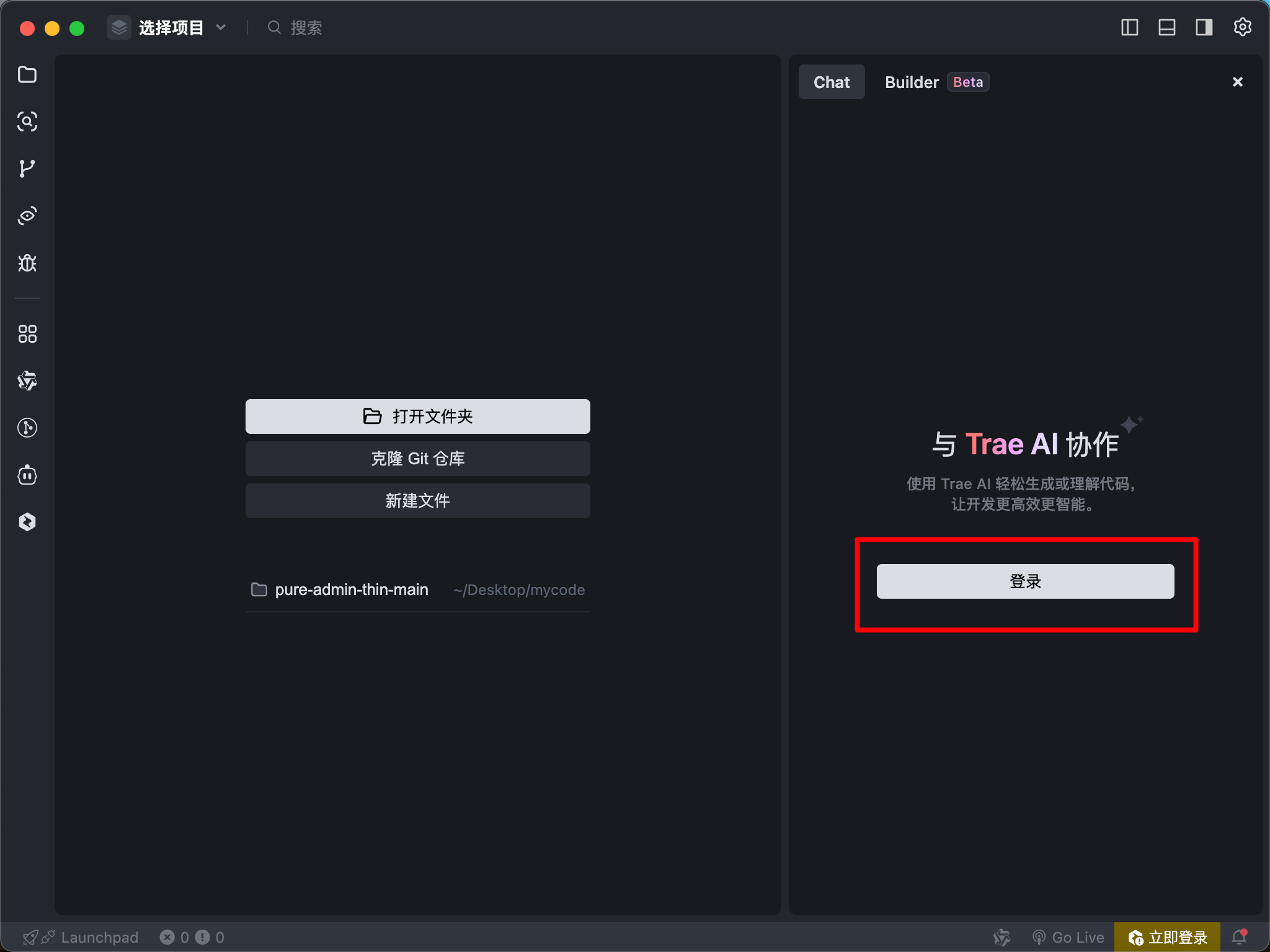Screen dimensions: 1270x952
Task: Open the Debug bug icon panel
Action: click(x=27, y=263)
